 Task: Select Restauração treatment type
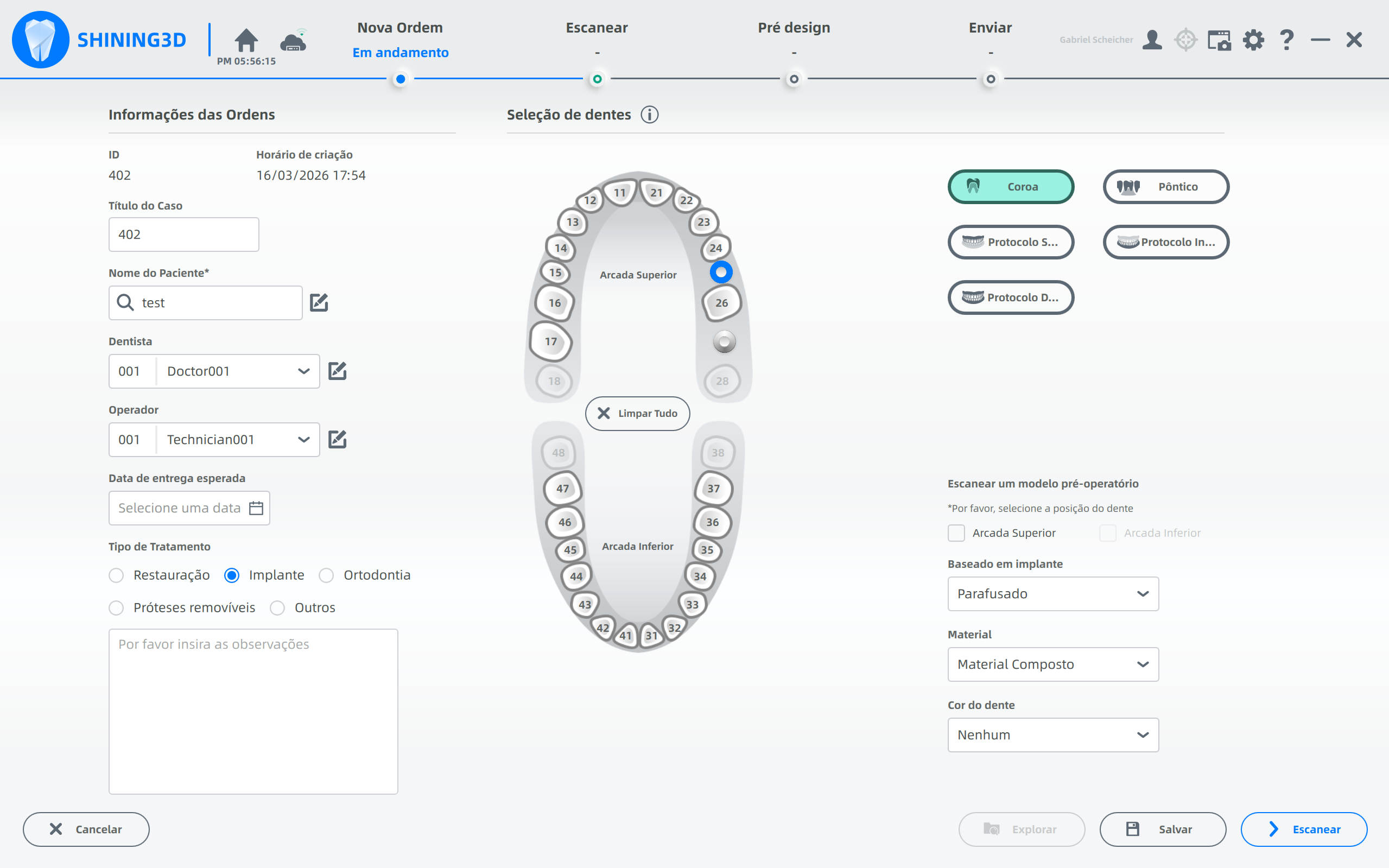117,575
